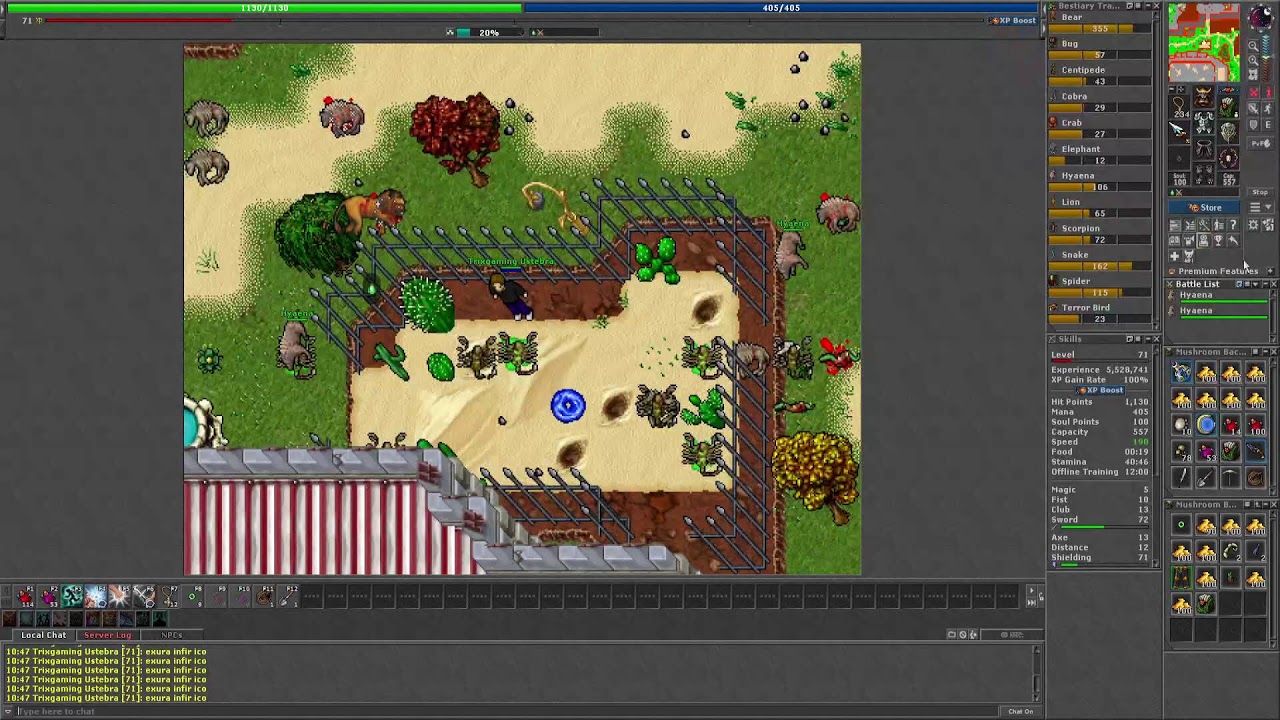The image size is (1280, 720).
Task: Open dropdown arrow beside hamburger menu
Action: [1268, 207]
